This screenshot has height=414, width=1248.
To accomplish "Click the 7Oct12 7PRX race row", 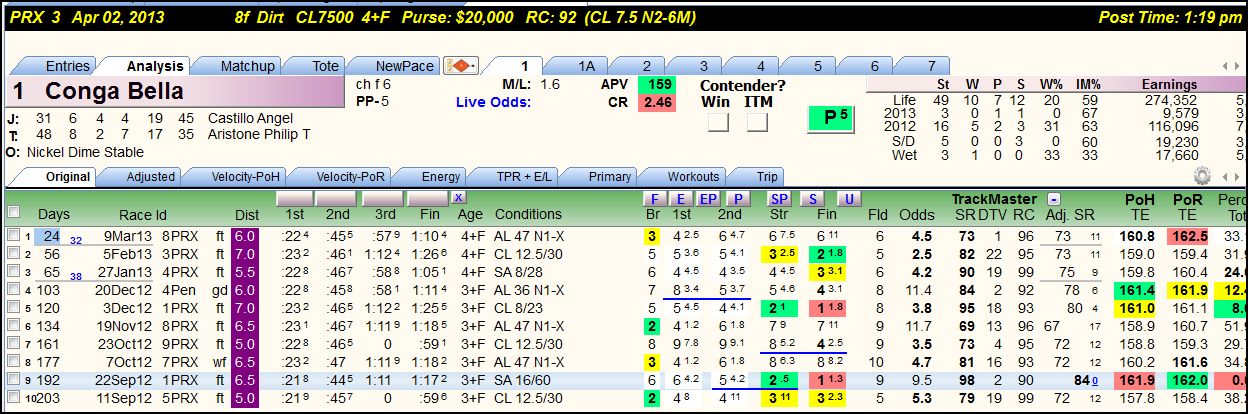I will coord(624,362).
